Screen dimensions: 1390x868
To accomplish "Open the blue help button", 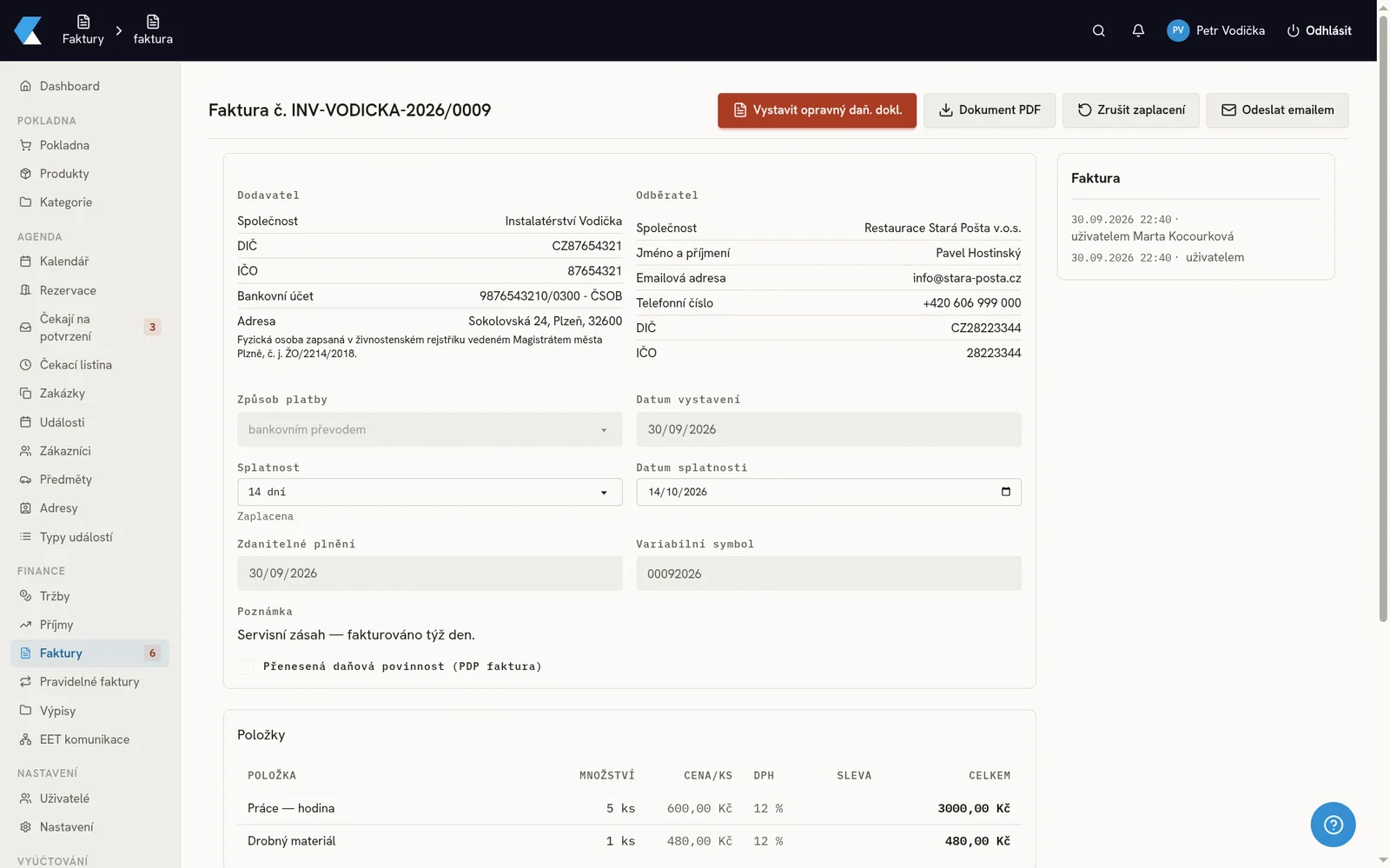I will click(x=1333, y=825).
